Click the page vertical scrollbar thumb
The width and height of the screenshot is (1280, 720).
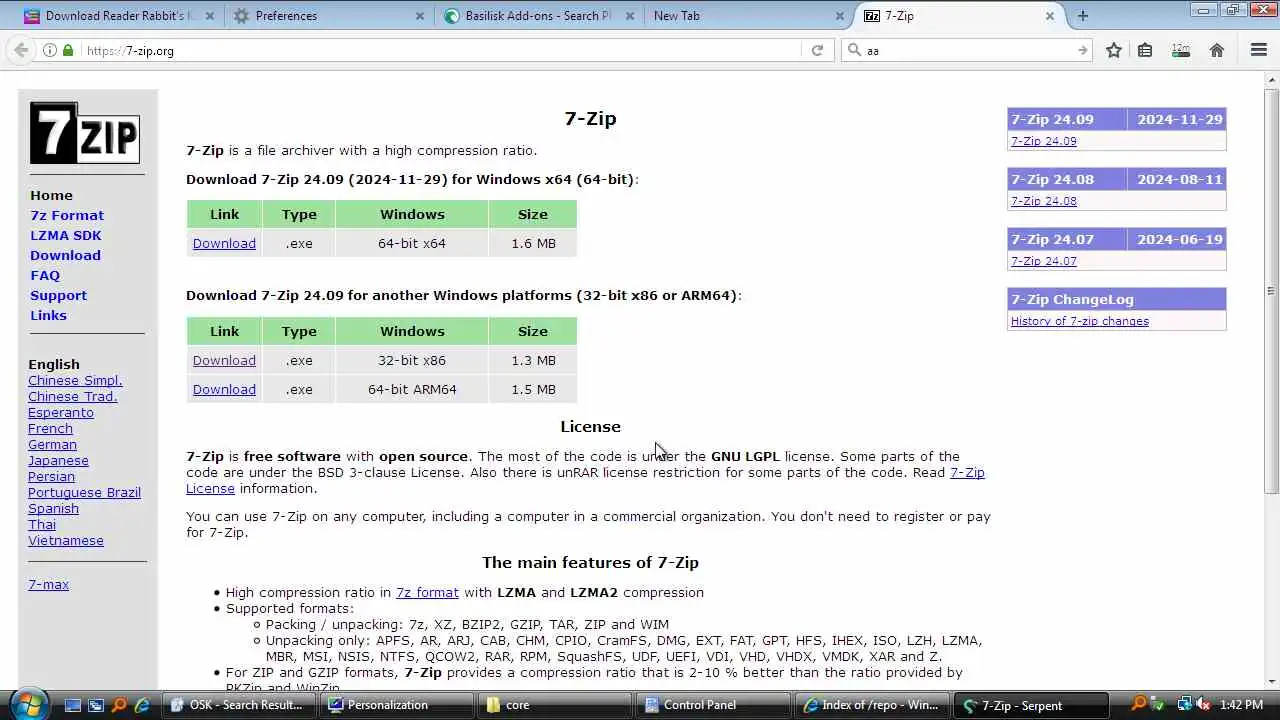click(x=1271, y=290)
